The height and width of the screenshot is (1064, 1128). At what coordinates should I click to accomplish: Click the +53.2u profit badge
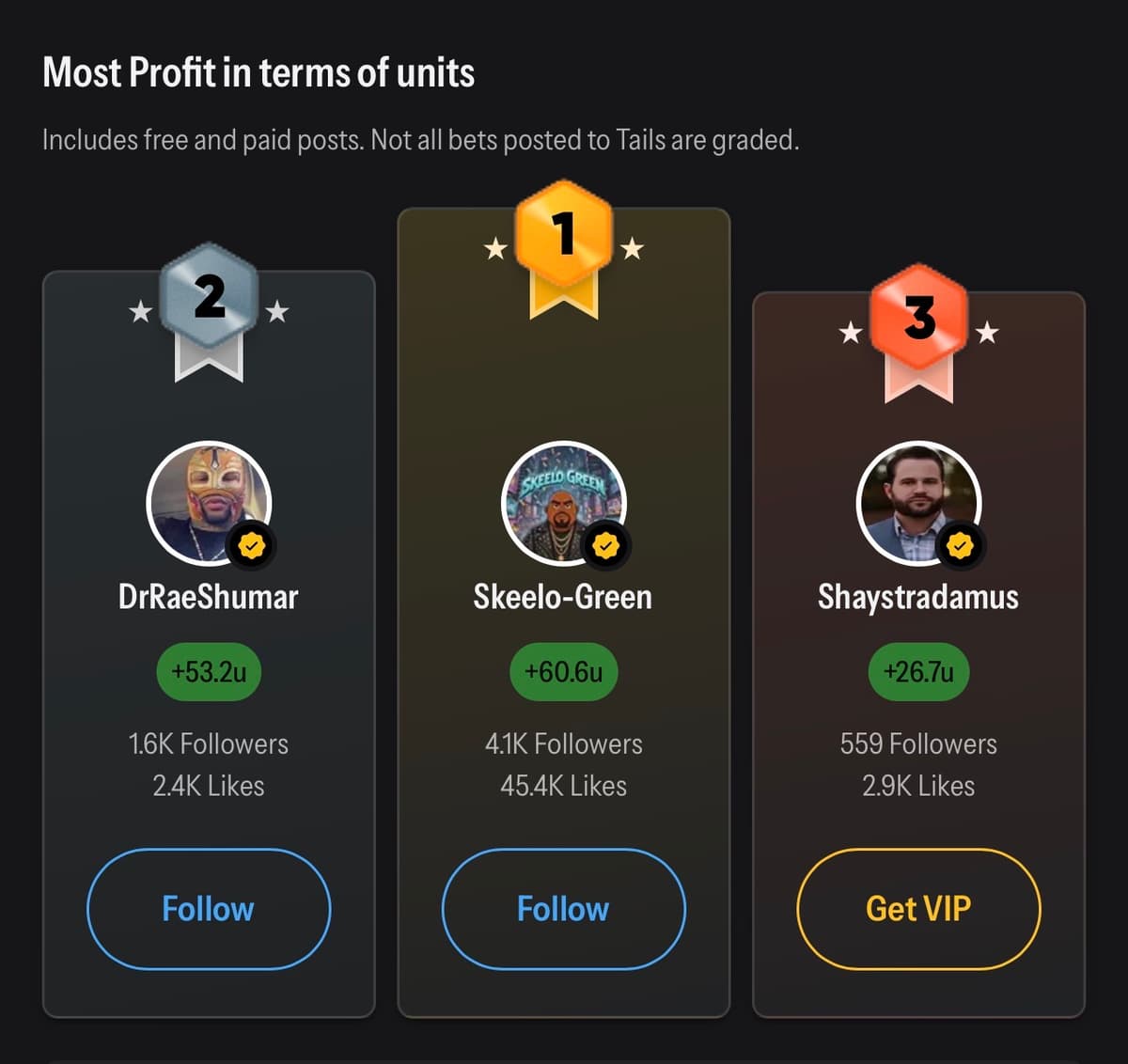(x=209, y=672)
